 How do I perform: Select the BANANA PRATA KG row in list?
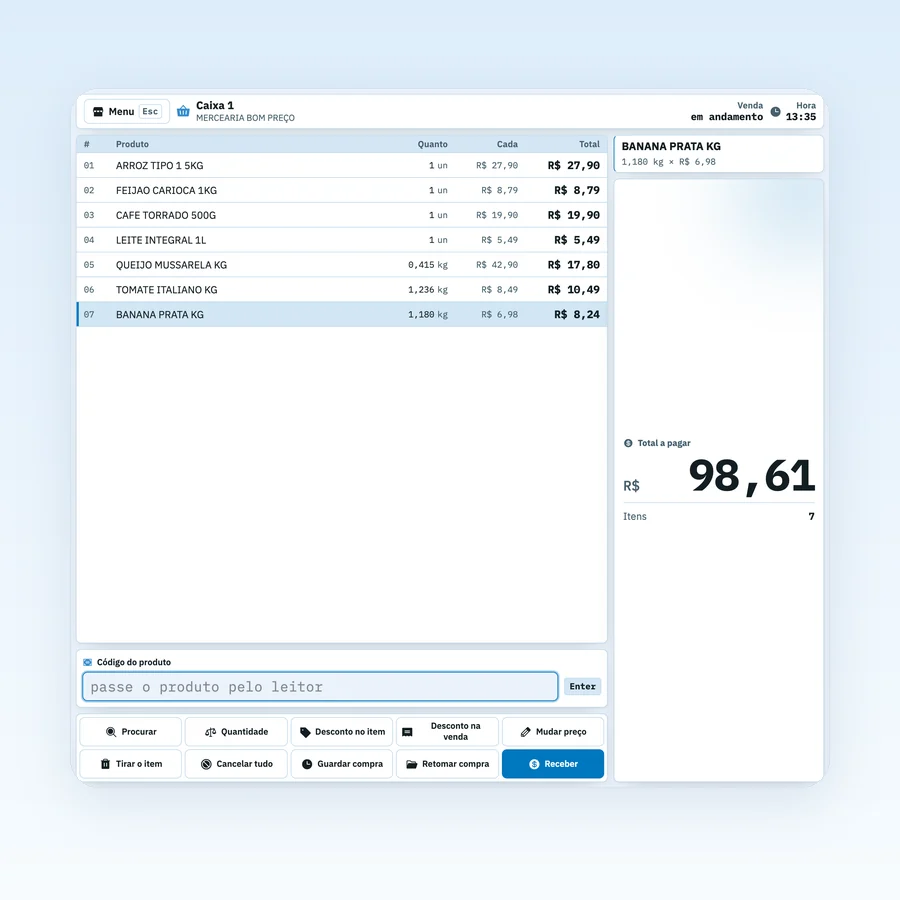[x=342, y=315]
